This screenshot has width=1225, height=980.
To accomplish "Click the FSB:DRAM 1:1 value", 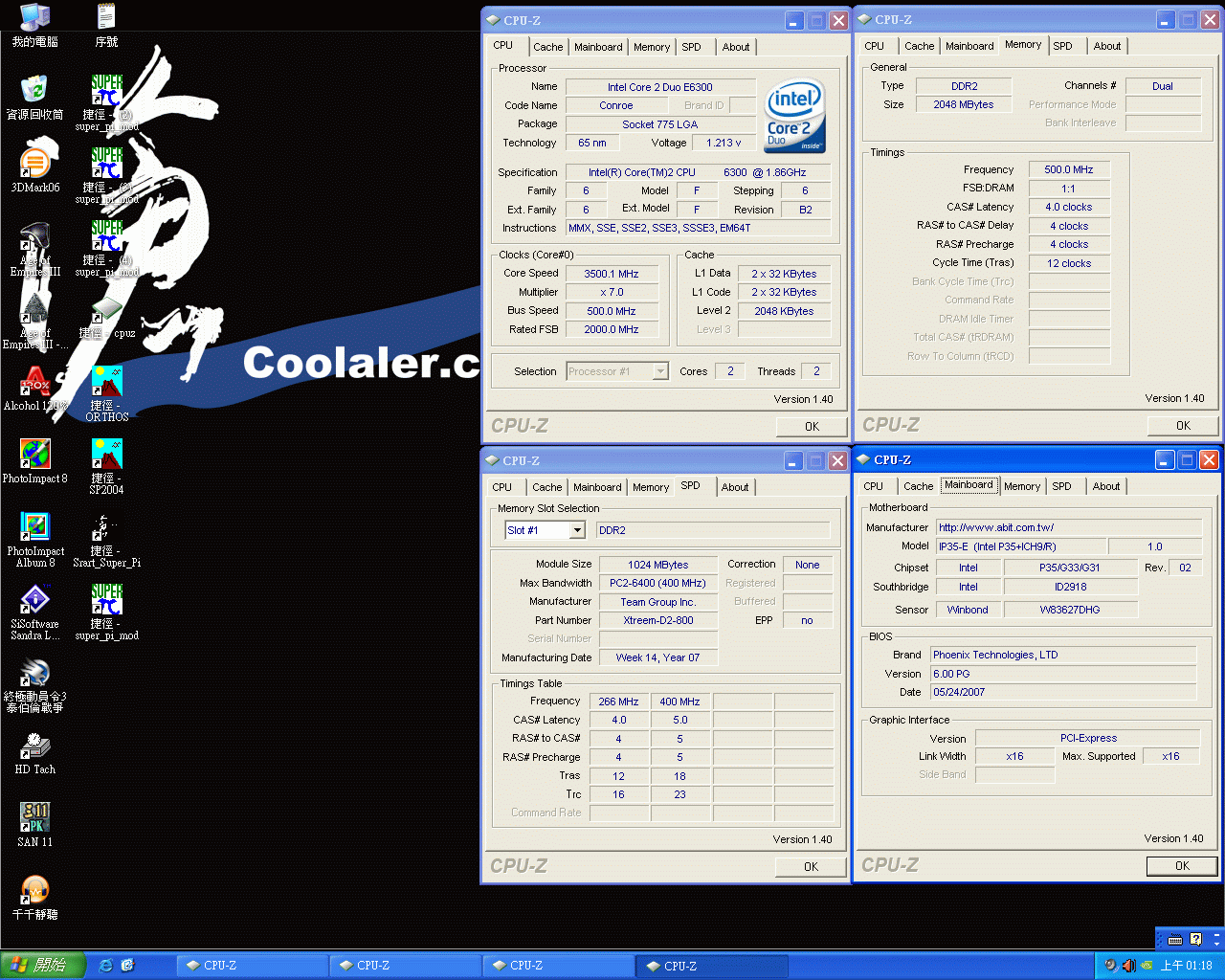I will pos(1069,189).
